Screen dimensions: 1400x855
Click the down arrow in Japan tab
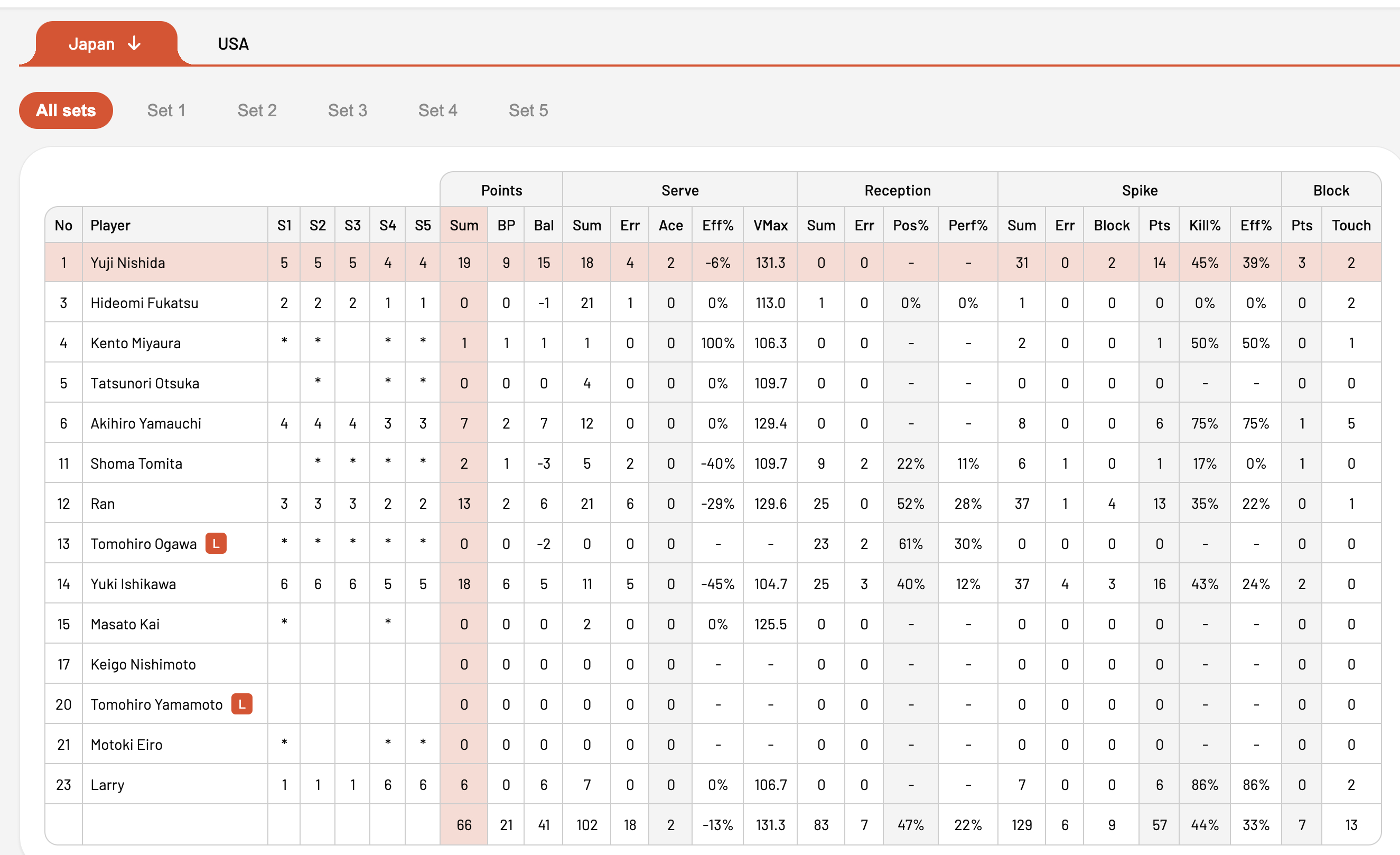[134, 43]
